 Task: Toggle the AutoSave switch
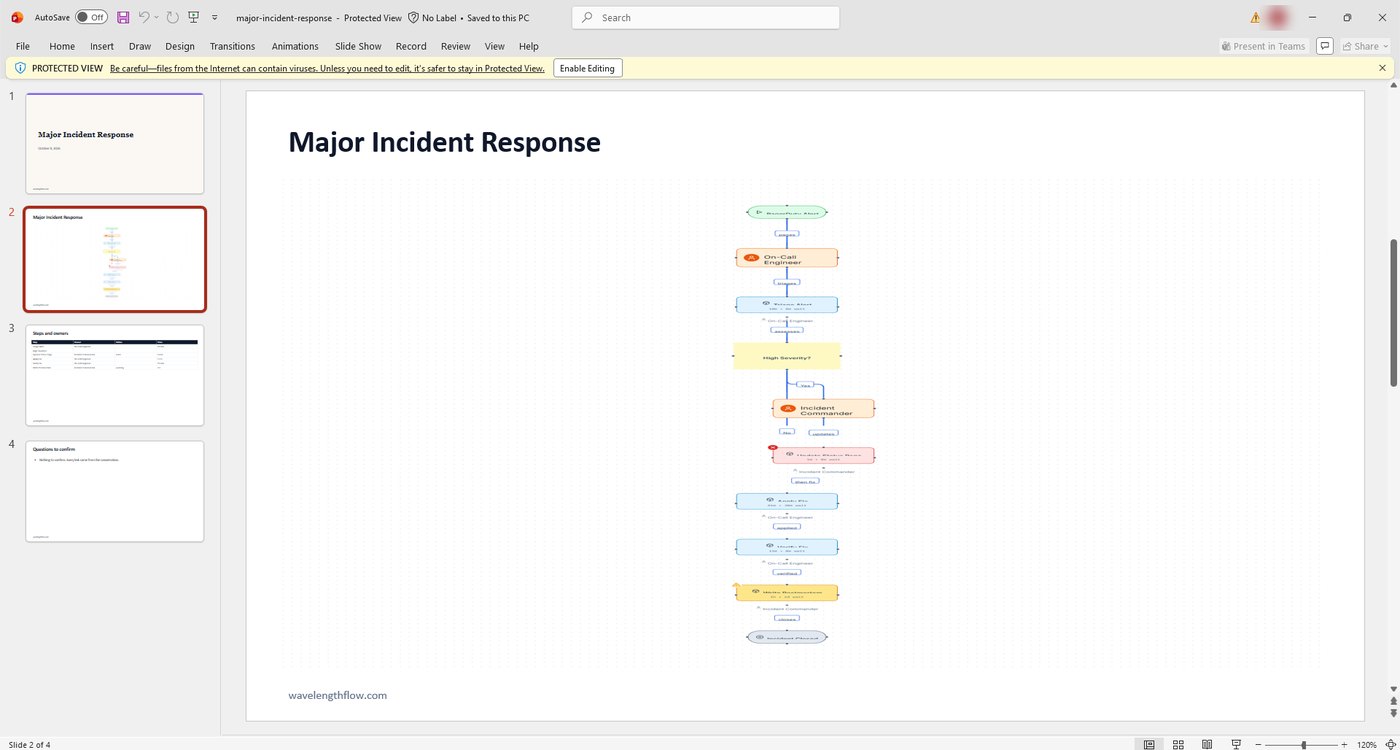(x=92, y=17)
